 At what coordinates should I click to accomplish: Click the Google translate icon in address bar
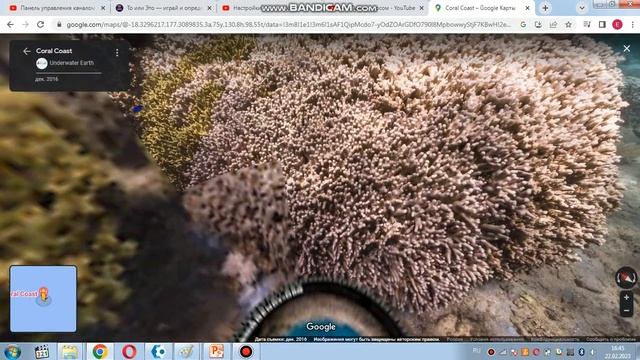(x=523, y=24)
